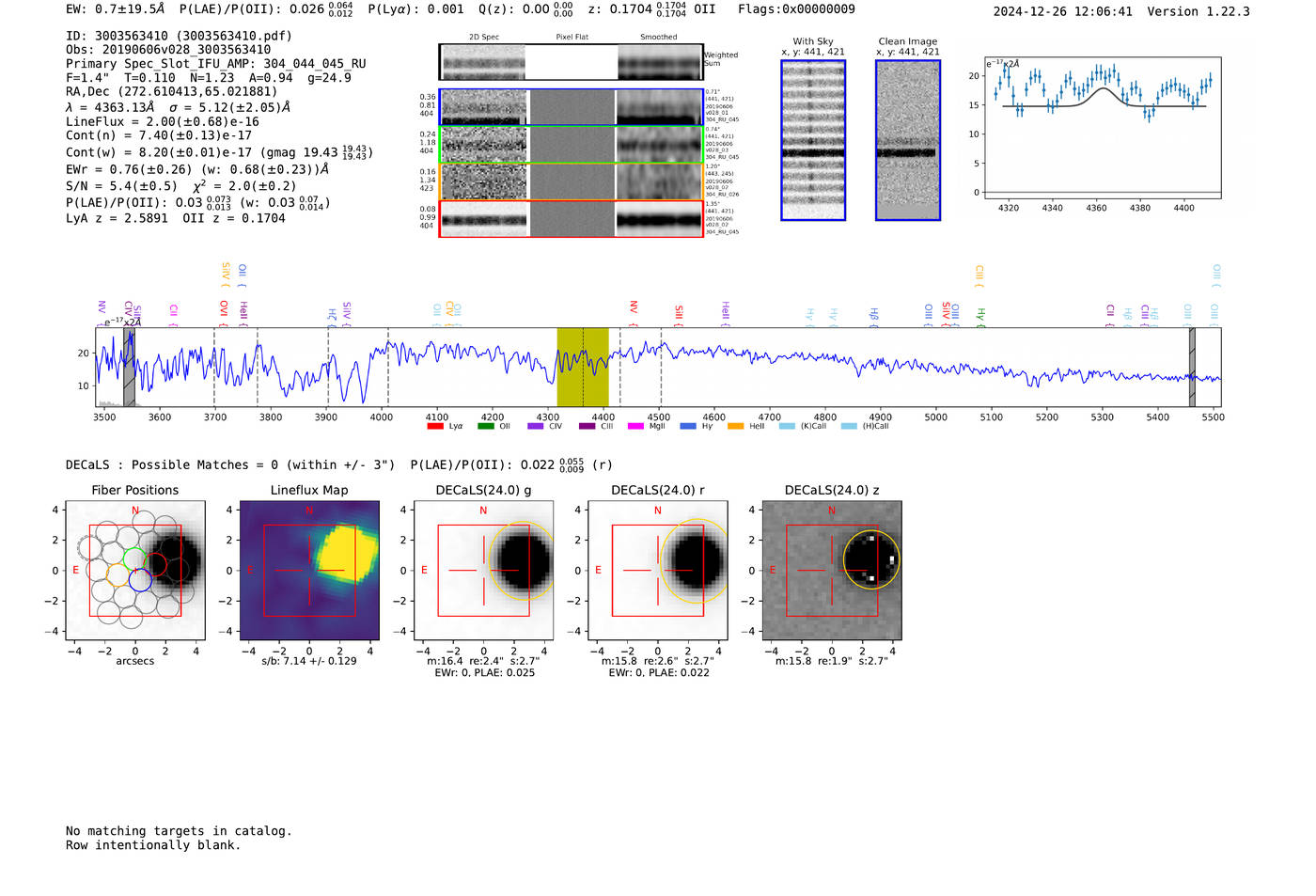The image size is (1316, 896).
Task: Click the RA,Dec coordinates line
Action: tap(172, 92)
